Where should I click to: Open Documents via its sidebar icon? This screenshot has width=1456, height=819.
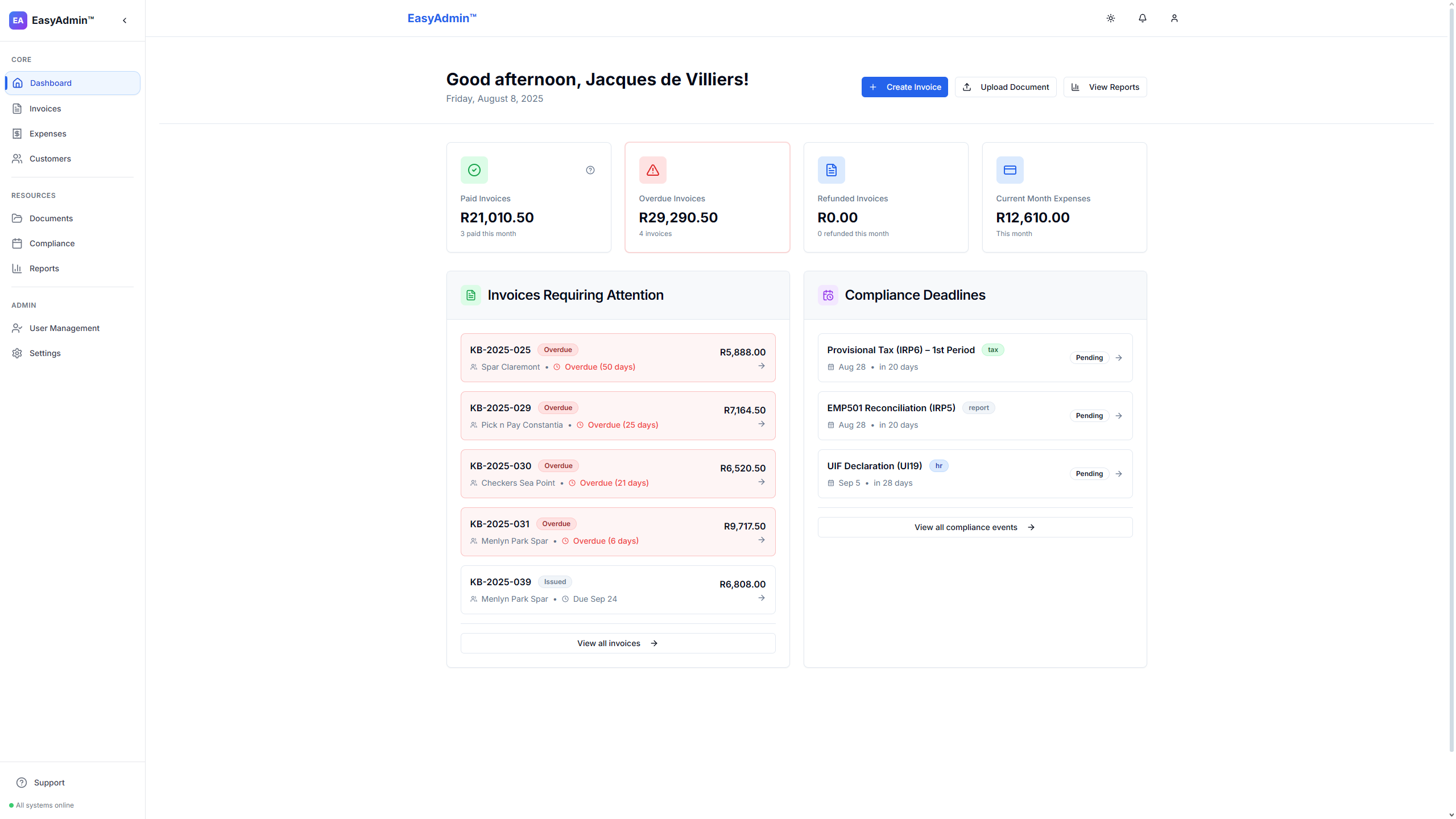pos(18,218)
